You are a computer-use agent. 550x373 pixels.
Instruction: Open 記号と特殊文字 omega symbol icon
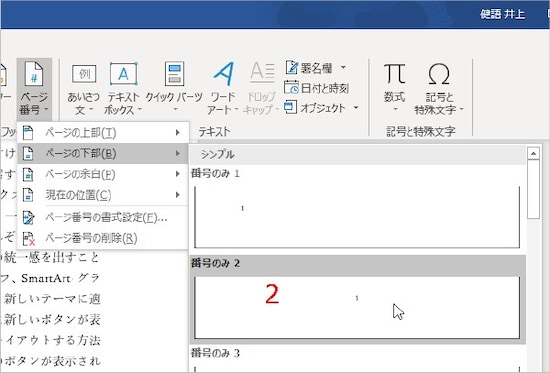438,74
